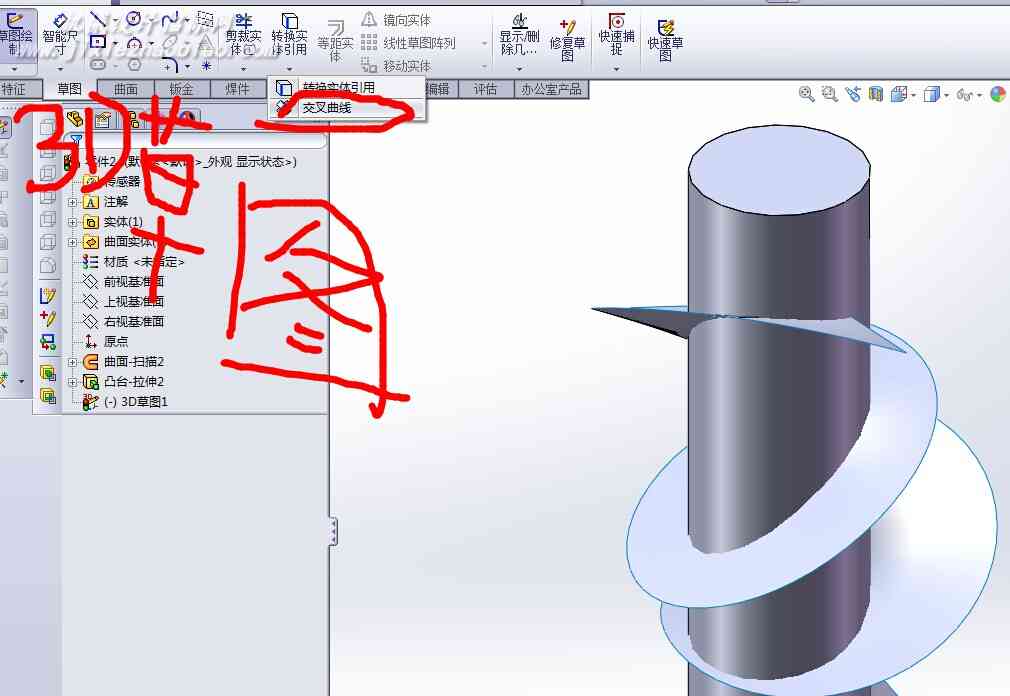The height and width of the screenshot is (696, 1010).
Task: Open dropdown arrow under 转换实体引用
Action: pyautogui.click(x=289, y=68)
